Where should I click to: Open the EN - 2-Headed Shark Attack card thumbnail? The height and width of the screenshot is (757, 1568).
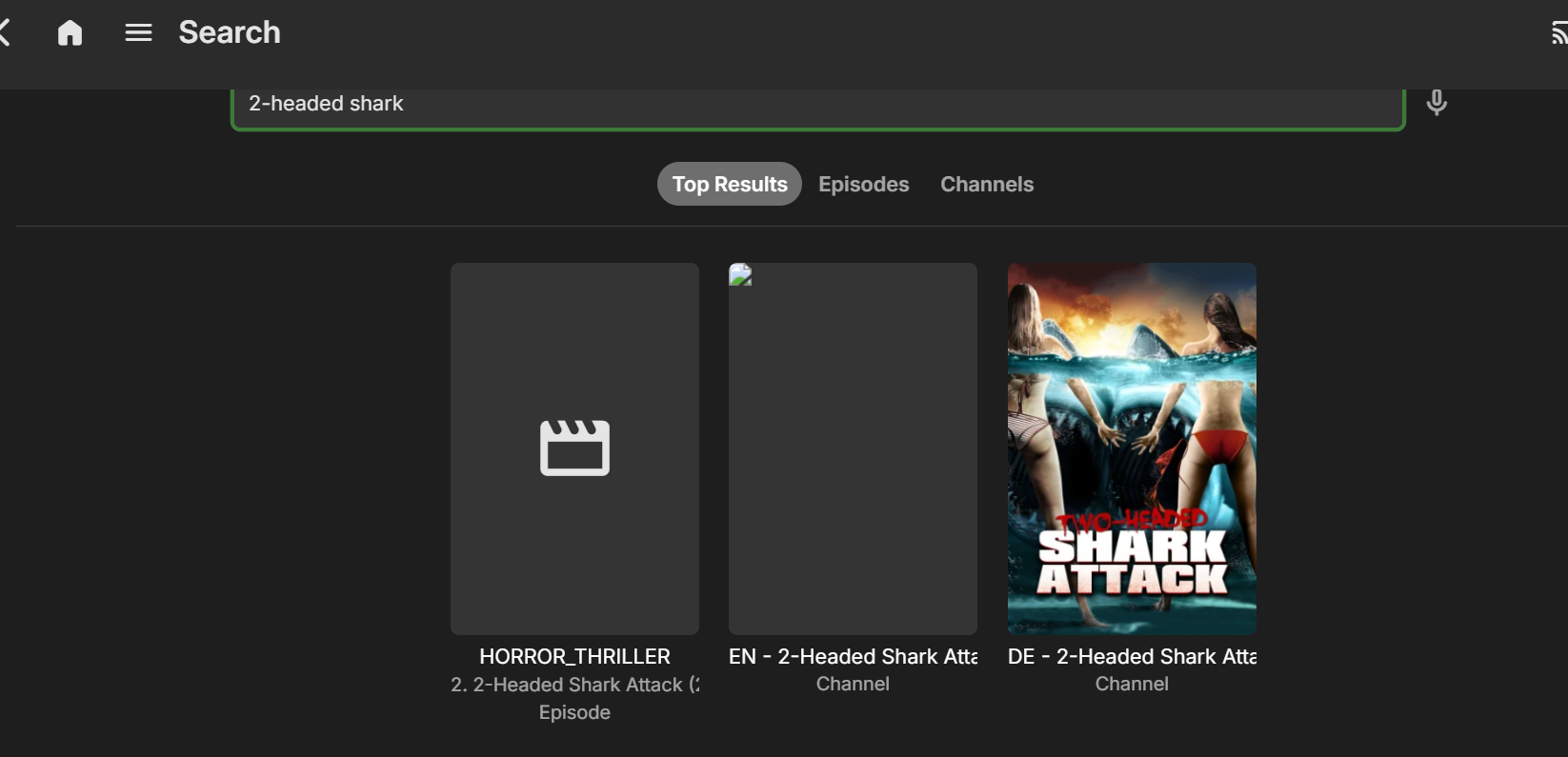[x=853, y=448]
